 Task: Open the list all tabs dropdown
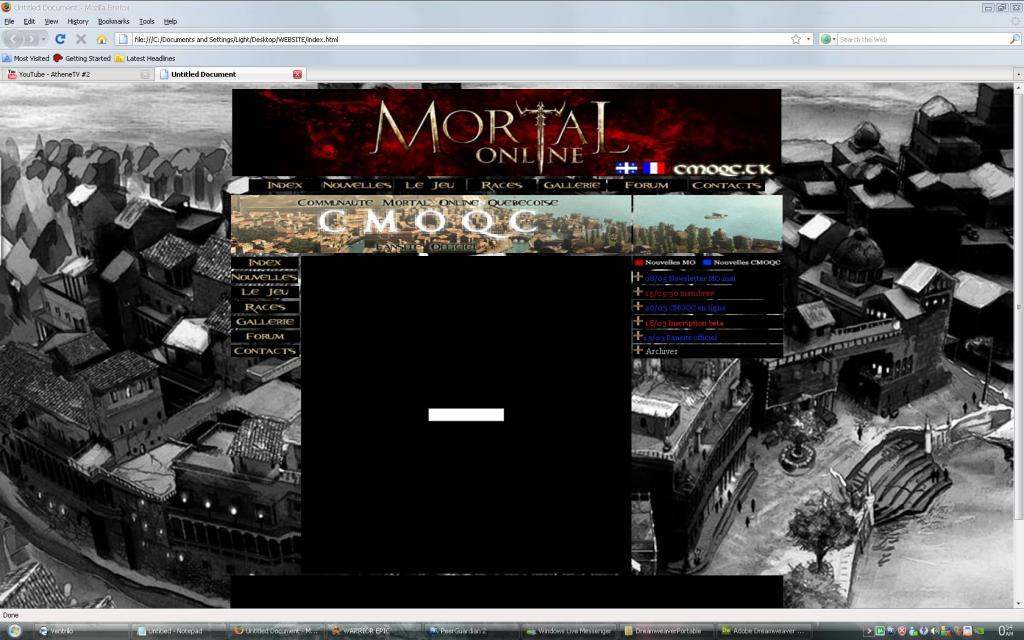[x=1018, y=74]
